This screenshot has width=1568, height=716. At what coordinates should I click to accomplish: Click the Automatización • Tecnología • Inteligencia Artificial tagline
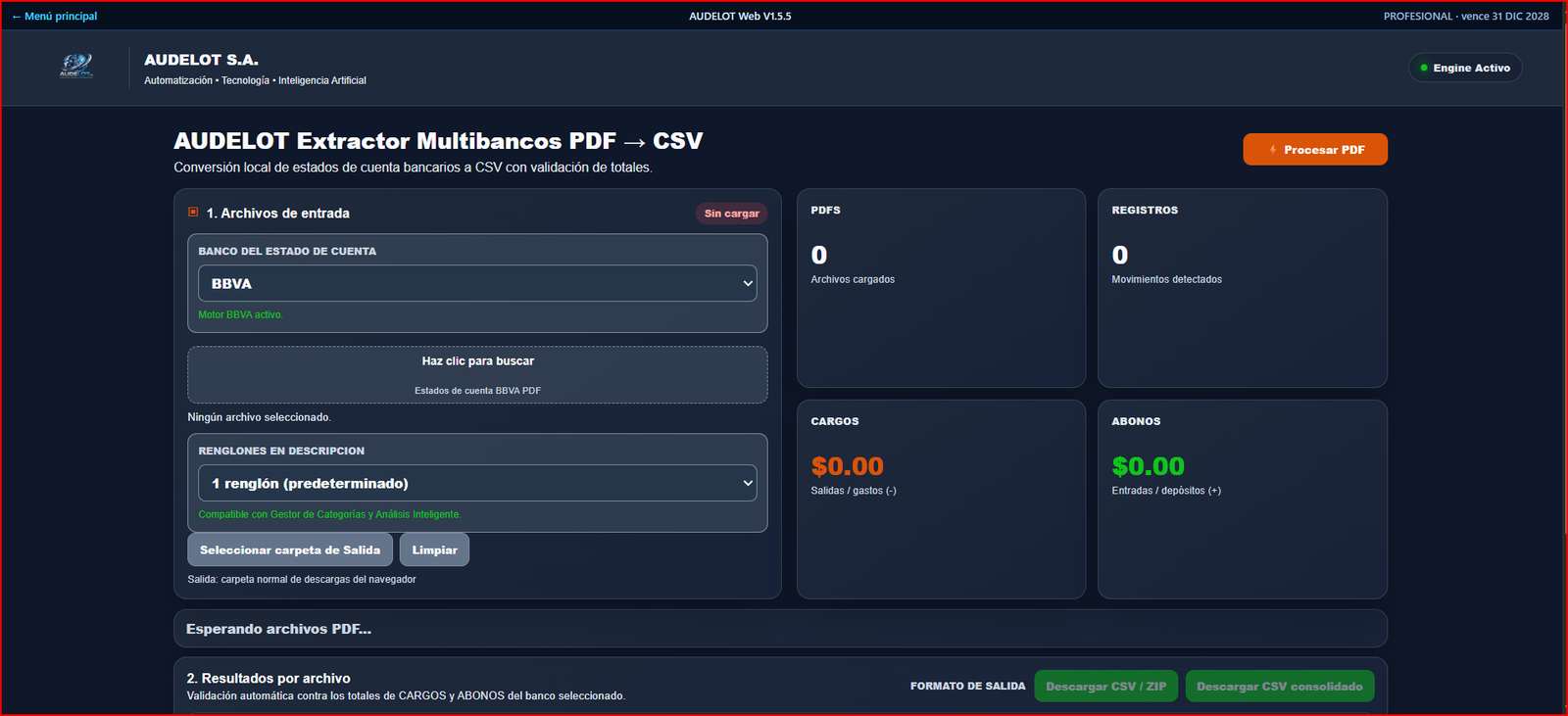pos(255,80)
